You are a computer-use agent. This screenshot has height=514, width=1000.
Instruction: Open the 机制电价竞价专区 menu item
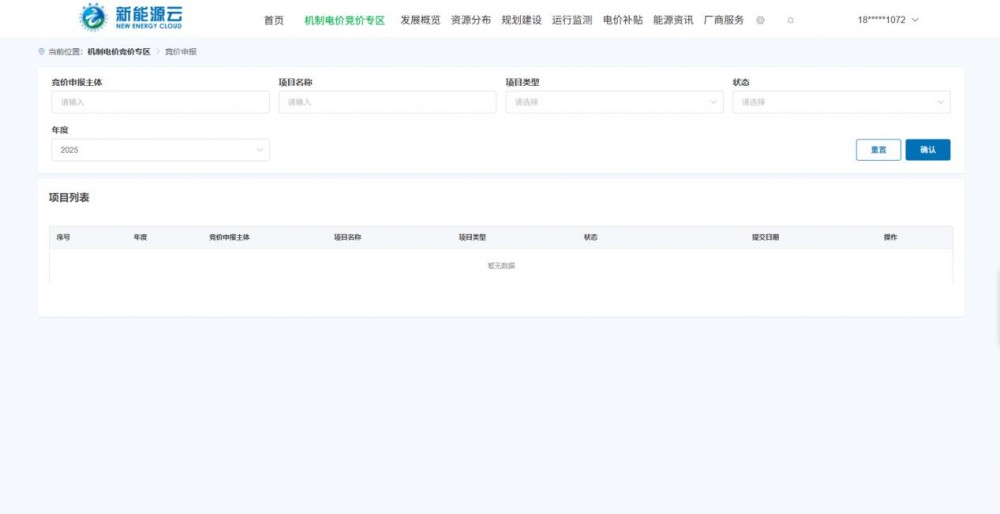click(344, 20)
